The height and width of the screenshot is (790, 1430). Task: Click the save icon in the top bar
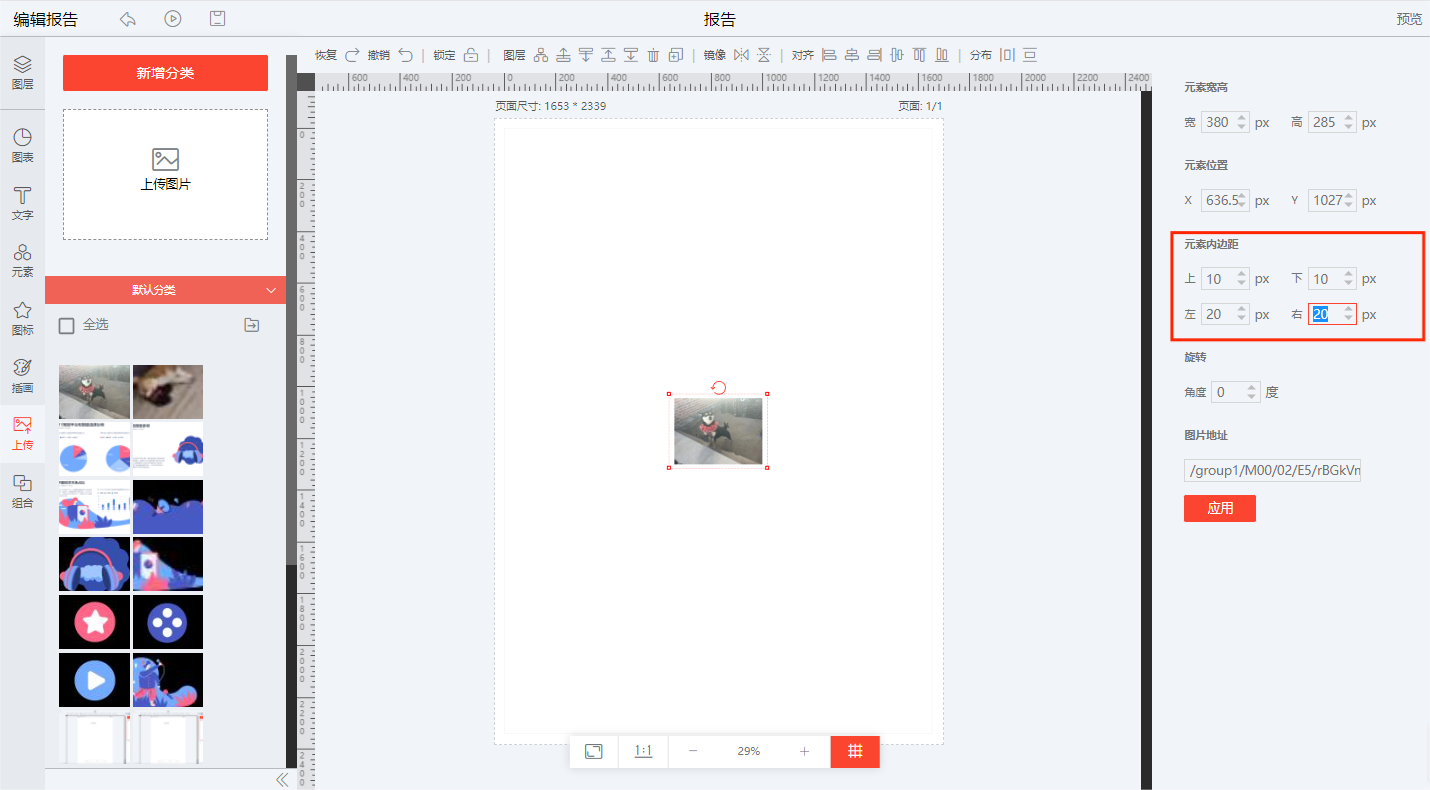point(217,19)
